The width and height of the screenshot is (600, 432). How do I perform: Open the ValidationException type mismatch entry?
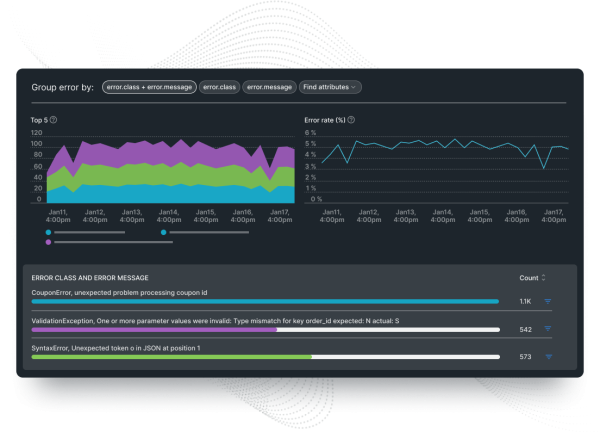[215, 319]
